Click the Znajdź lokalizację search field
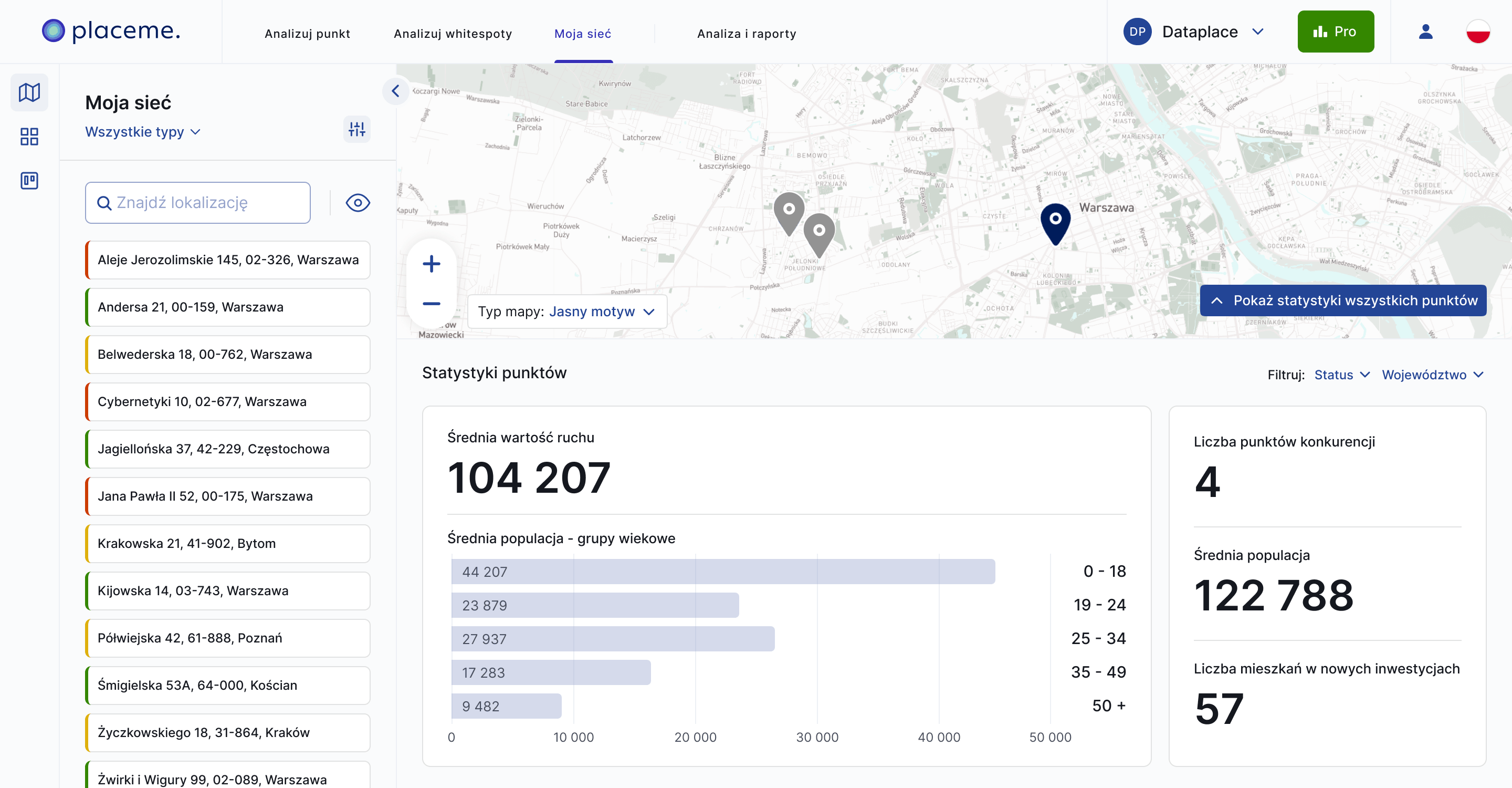 point(198,202)
